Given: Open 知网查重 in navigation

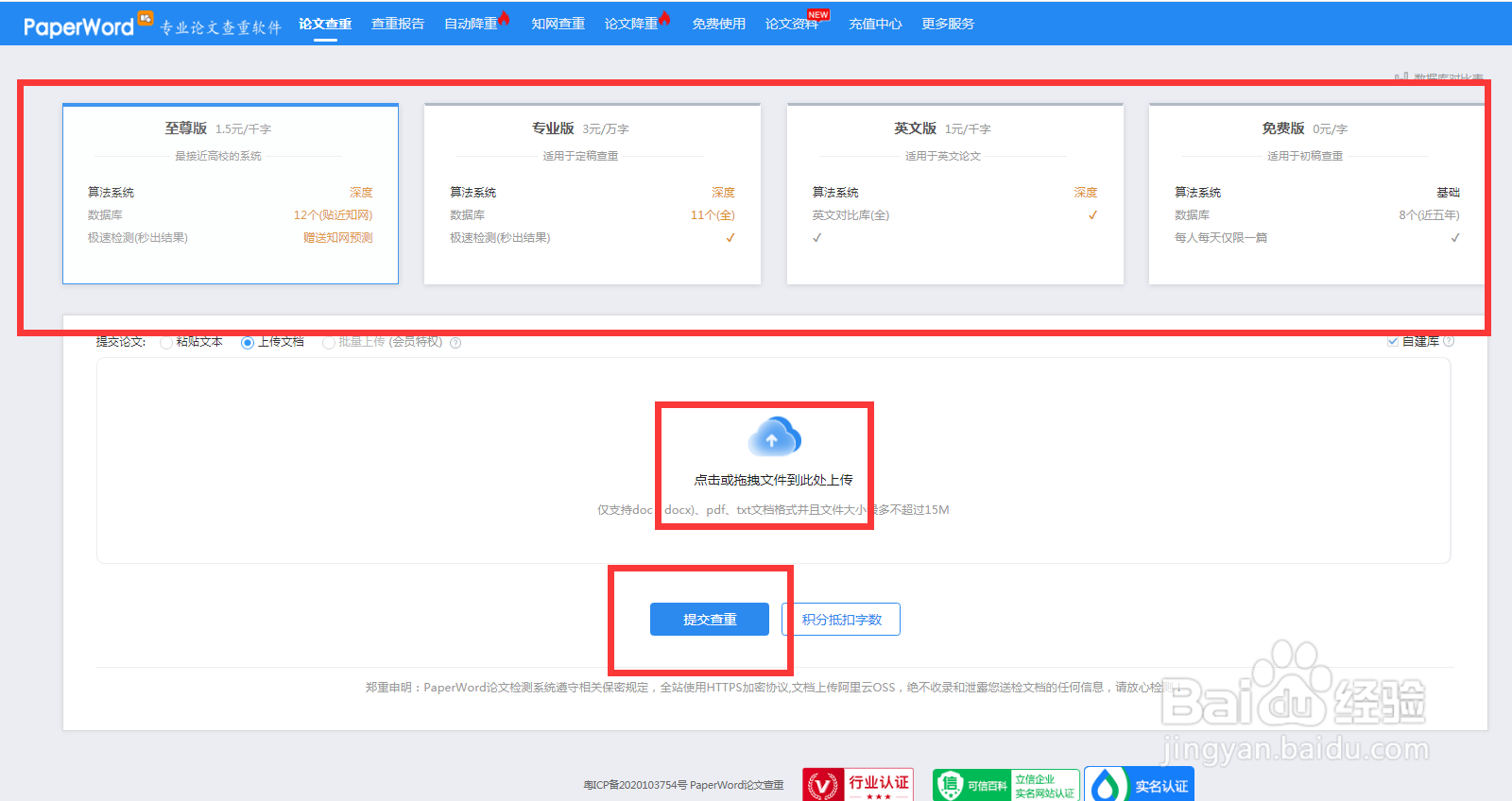Looking at the screenshot, I should pyautogui.click(x=558, y=24).
